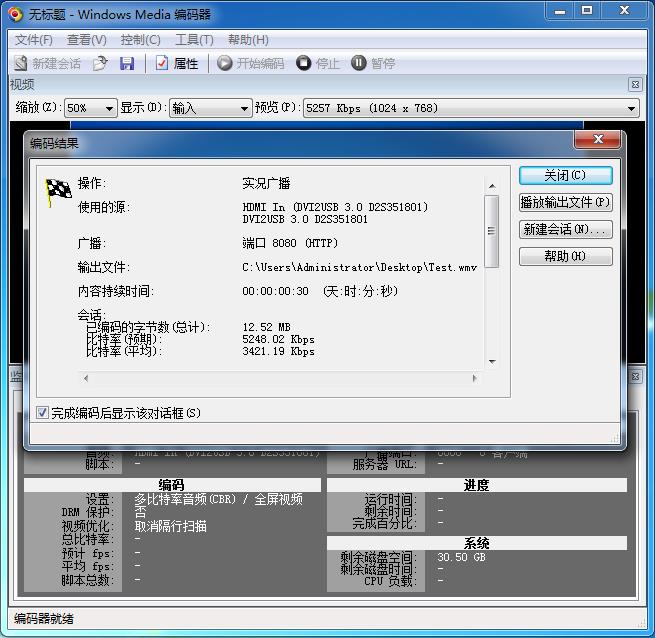Image resolution: width=655 pixels, height=638 pixels.
Task: Open the 显示 dropdown set to 输入
Action: pos(210,108)
